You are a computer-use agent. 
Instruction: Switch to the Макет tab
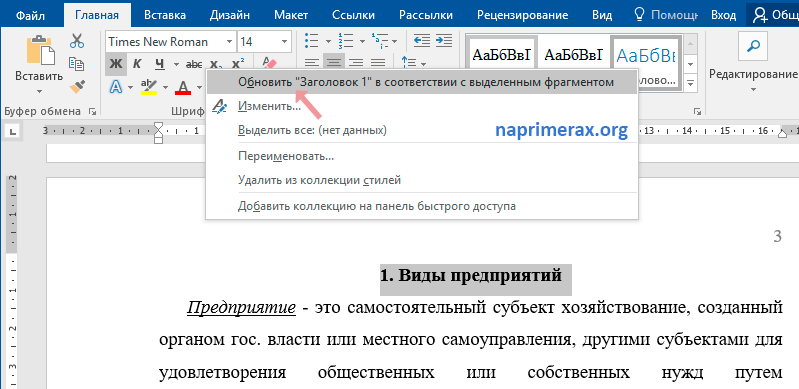[290, 15]
